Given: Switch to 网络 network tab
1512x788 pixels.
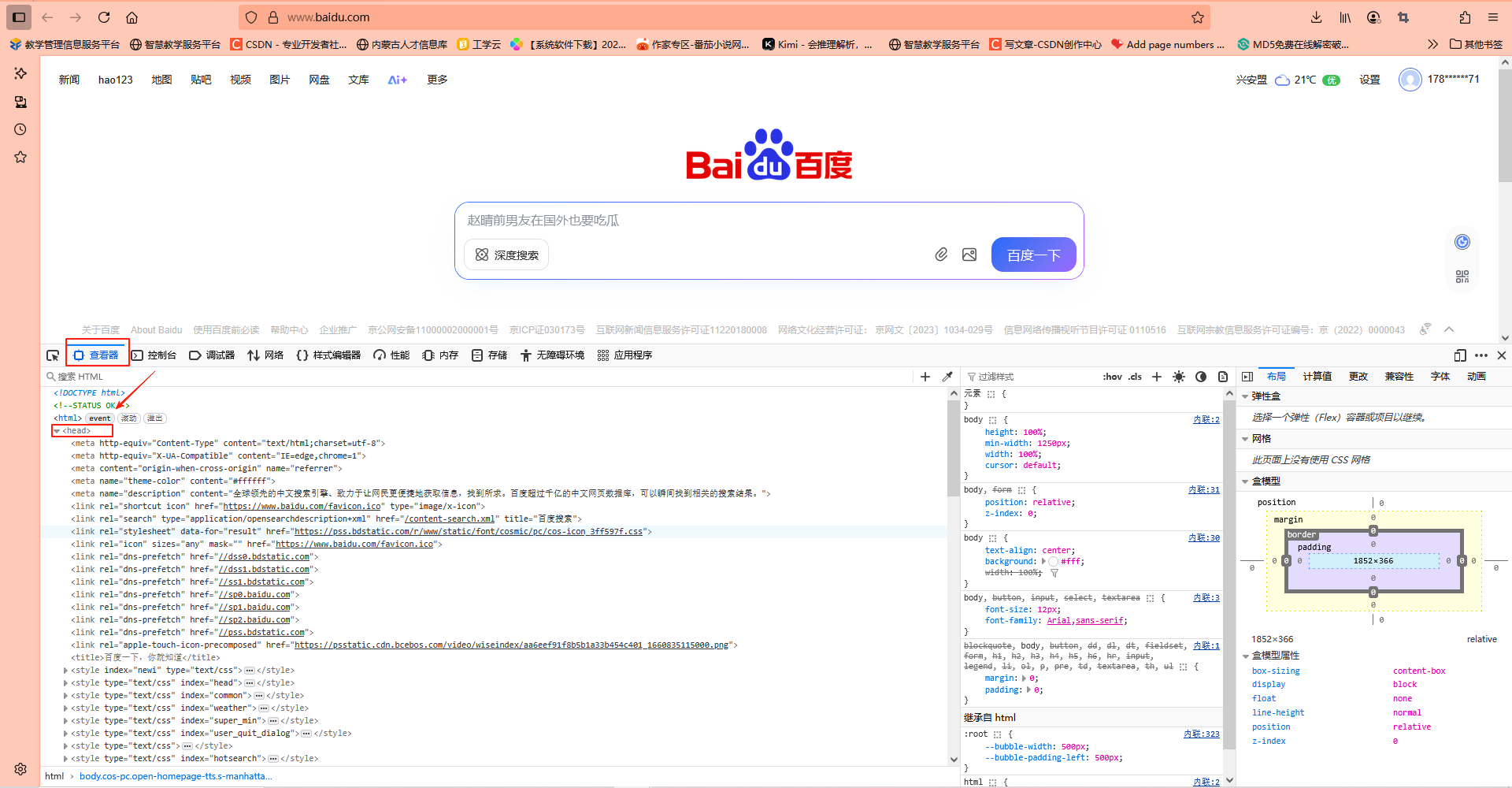Looking at the screenshot, I should tap(265, 355).
